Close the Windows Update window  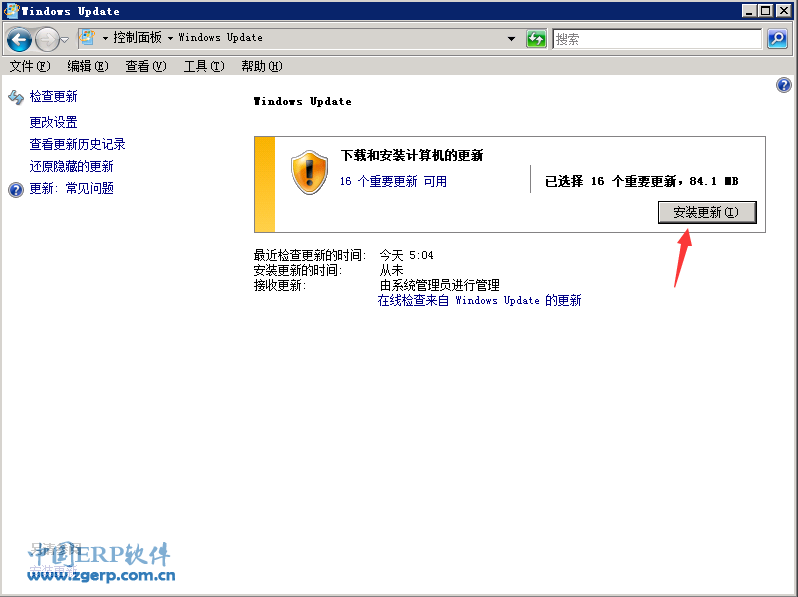coord(783,10)
